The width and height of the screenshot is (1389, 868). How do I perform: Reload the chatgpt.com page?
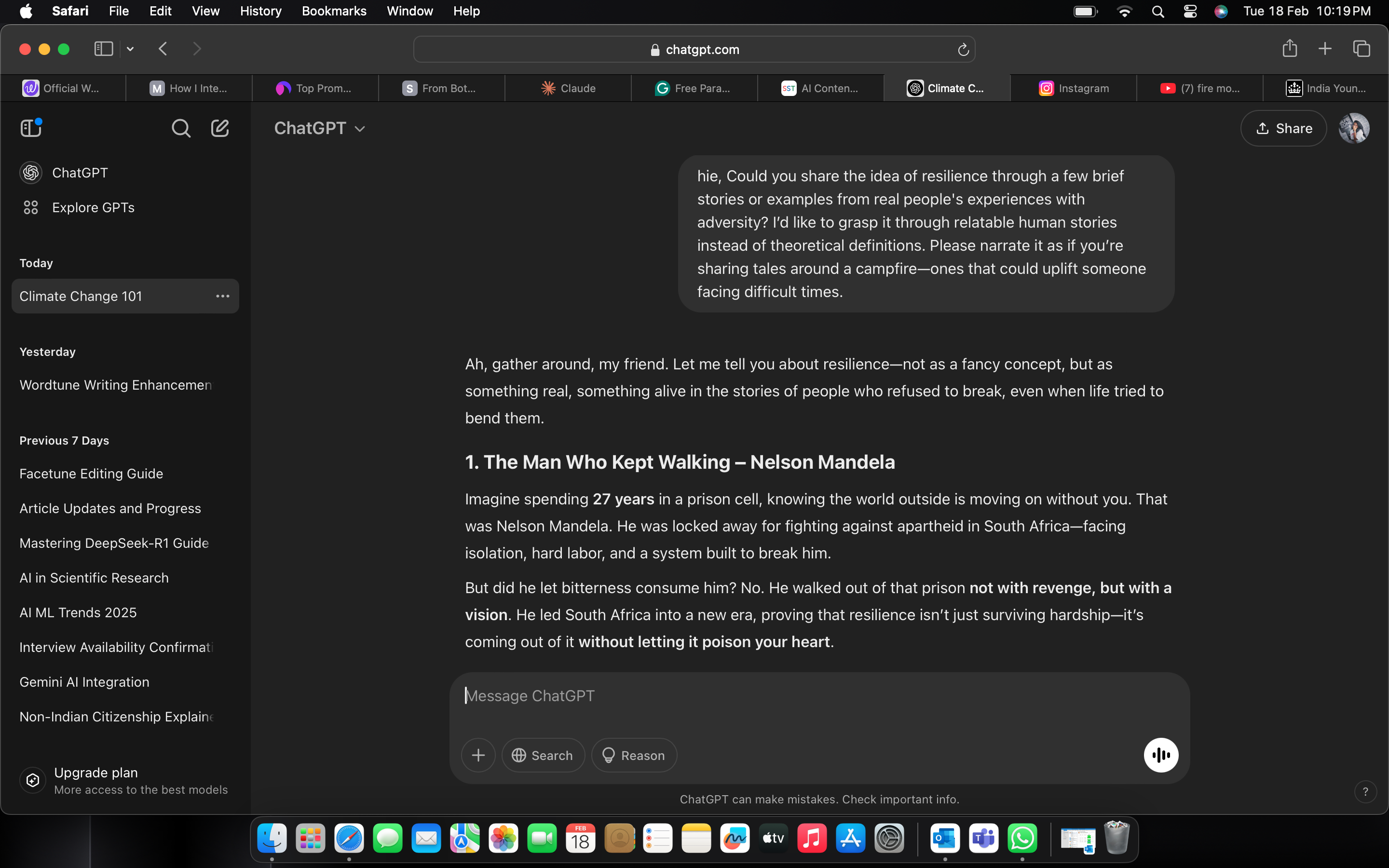point(963,50)
